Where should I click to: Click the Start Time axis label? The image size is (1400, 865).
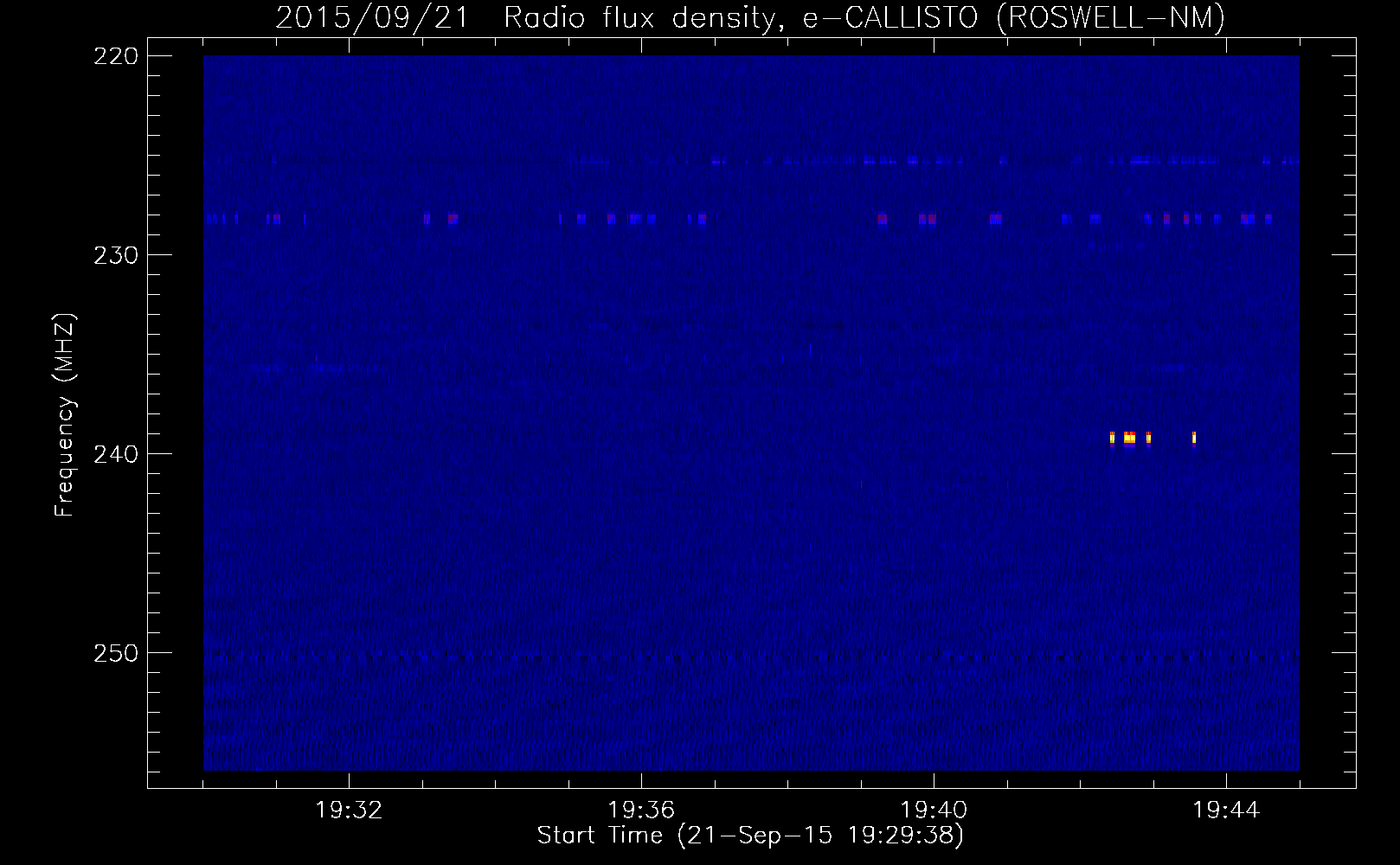pos(750,836)
